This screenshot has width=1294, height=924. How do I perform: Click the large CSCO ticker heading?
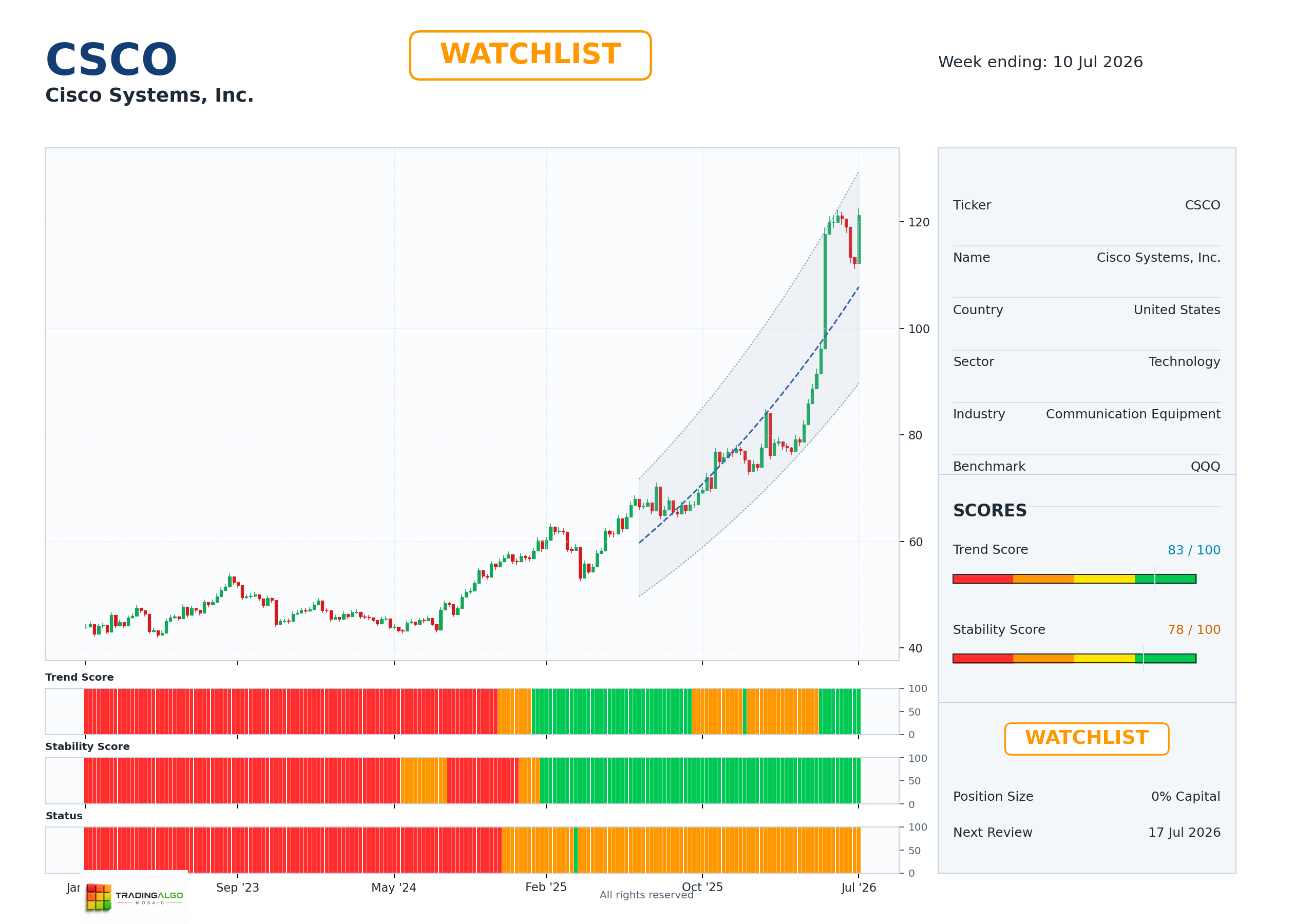(x=111, y=60)
